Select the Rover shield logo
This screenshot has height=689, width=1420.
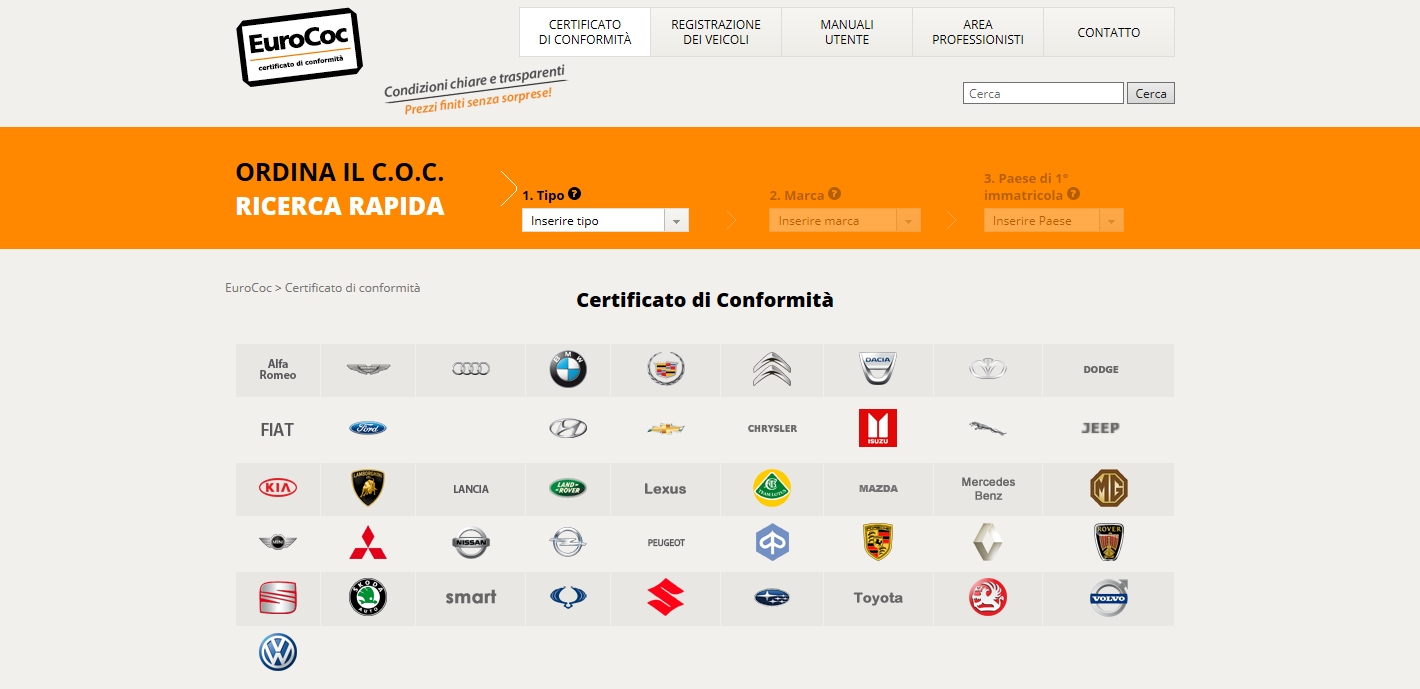tap(1109, 542)
